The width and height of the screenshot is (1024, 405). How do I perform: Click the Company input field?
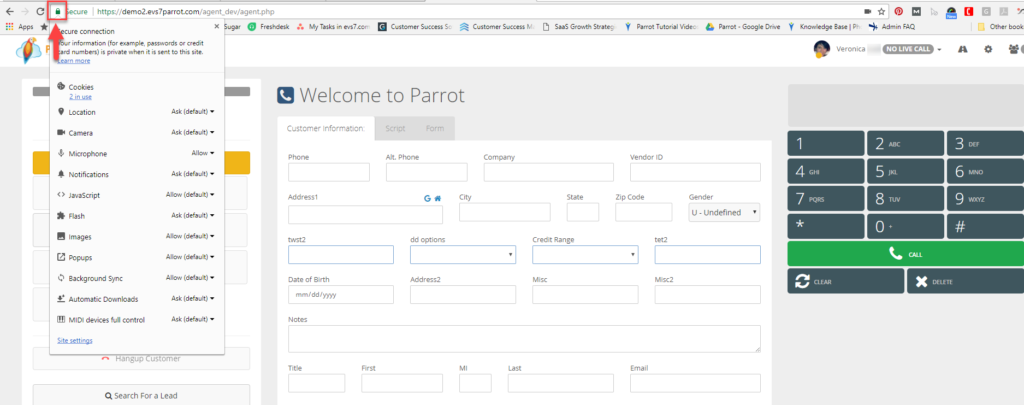[x=549, y=172]
